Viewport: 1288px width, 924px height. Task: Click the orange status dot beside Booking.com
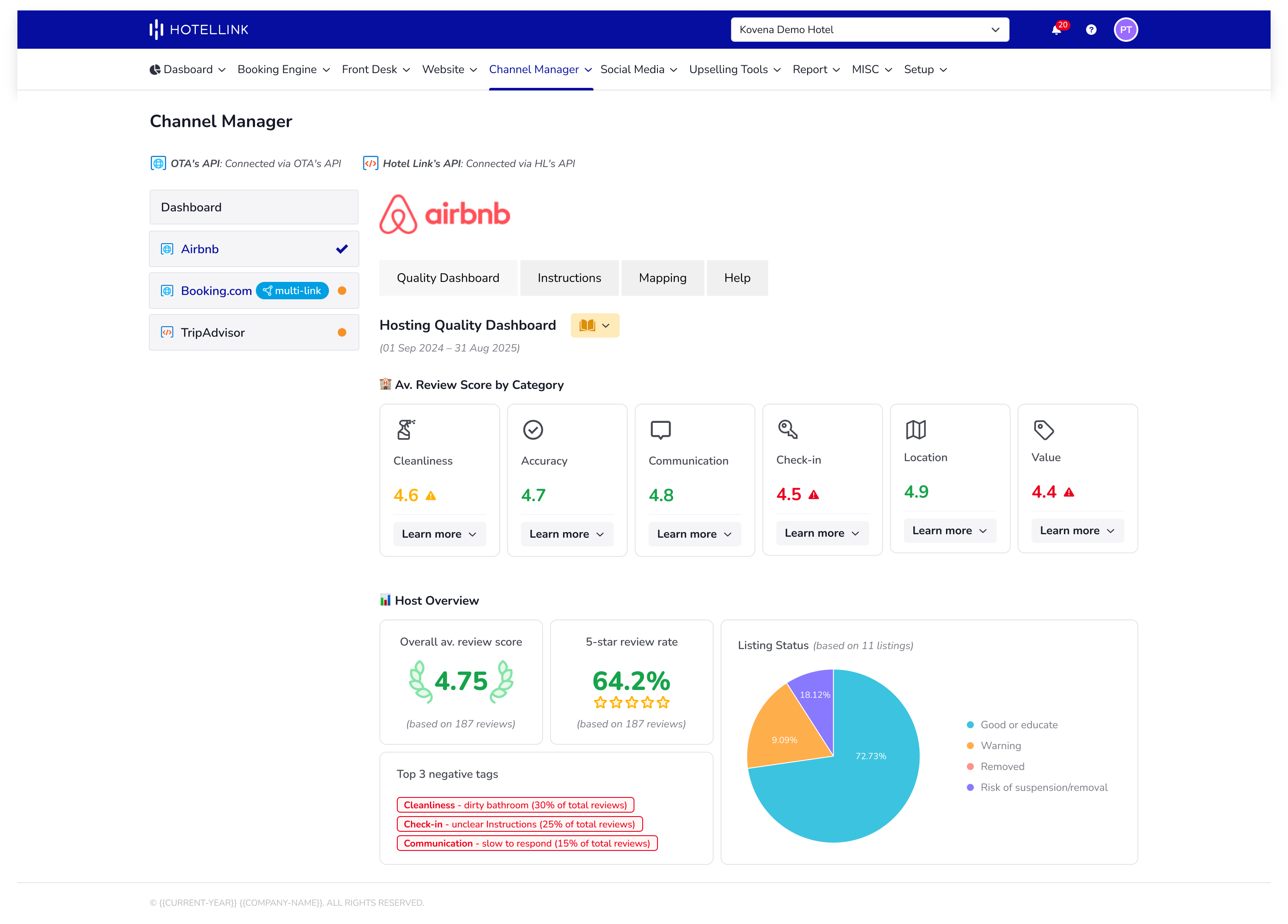(342, 290)
